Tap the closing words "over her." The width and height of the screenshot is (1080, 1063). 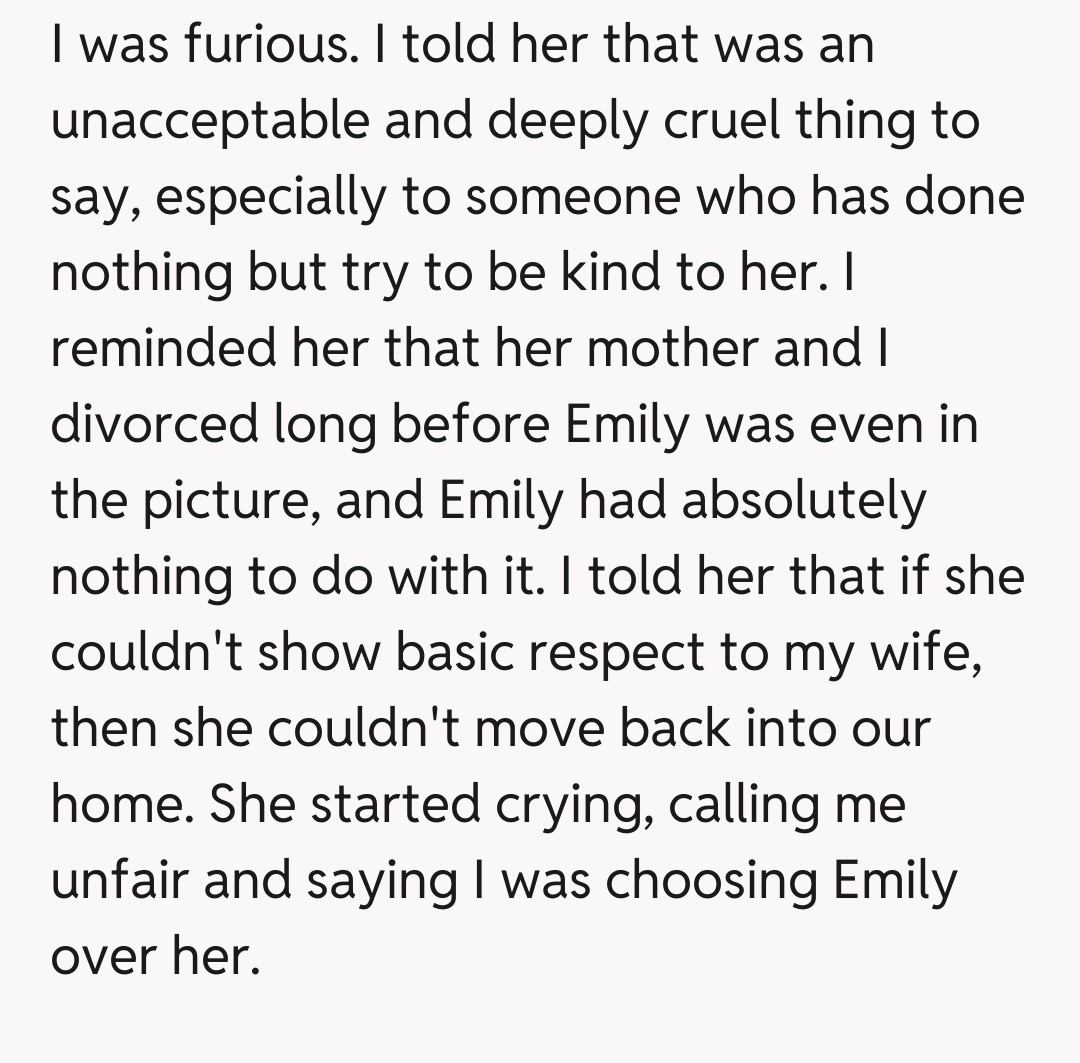(x=154, y=957)
